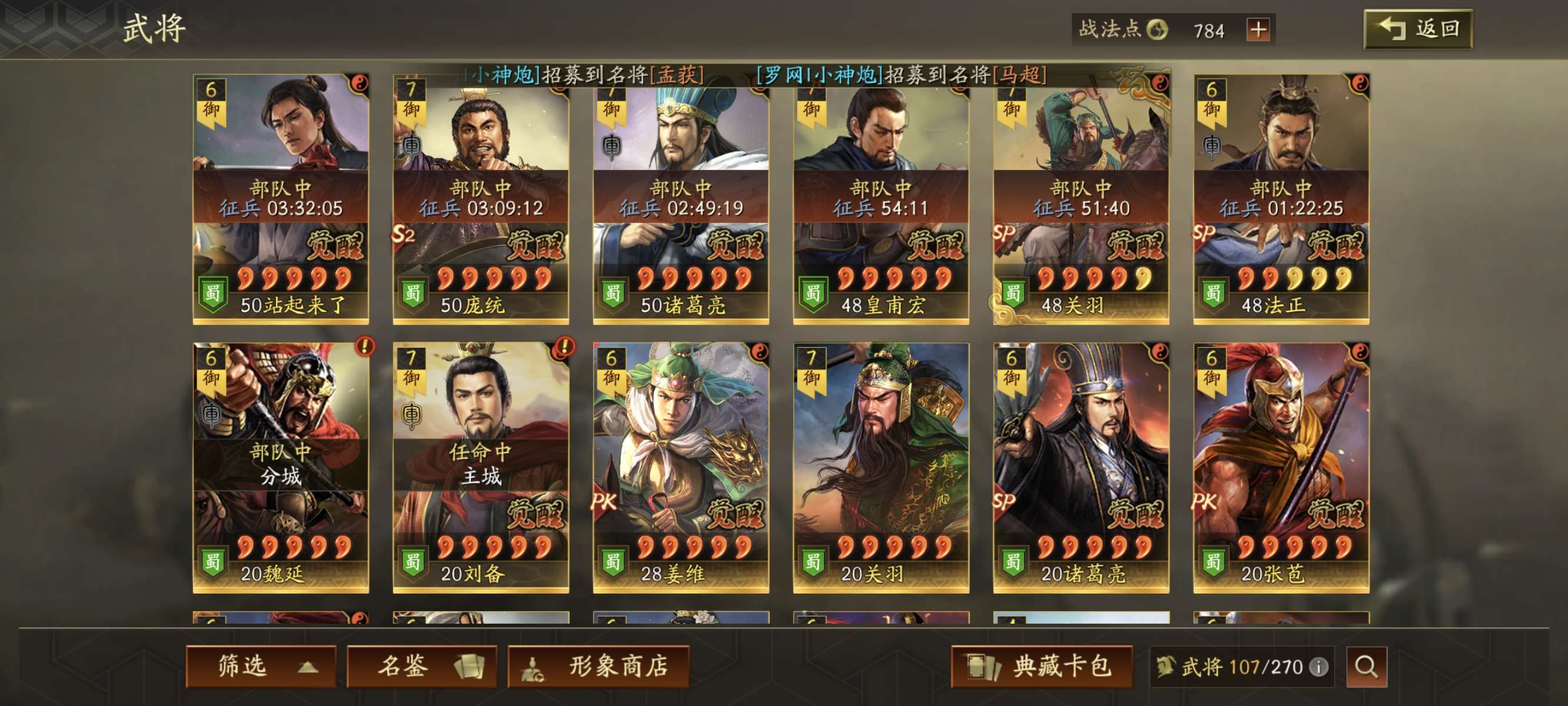Select the 20关羽 general card

(x=881, y=467)
